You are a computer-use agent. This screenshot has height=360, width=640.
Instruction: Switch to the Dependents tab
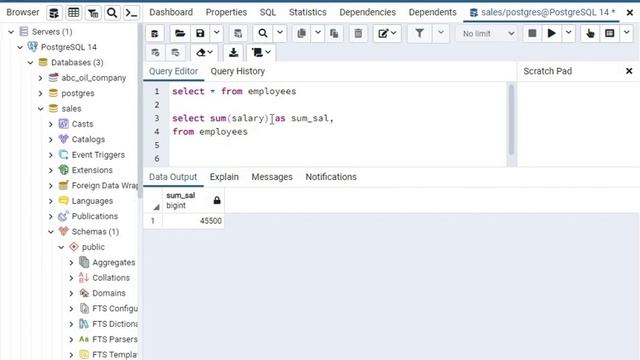click(x=433, y=12)
